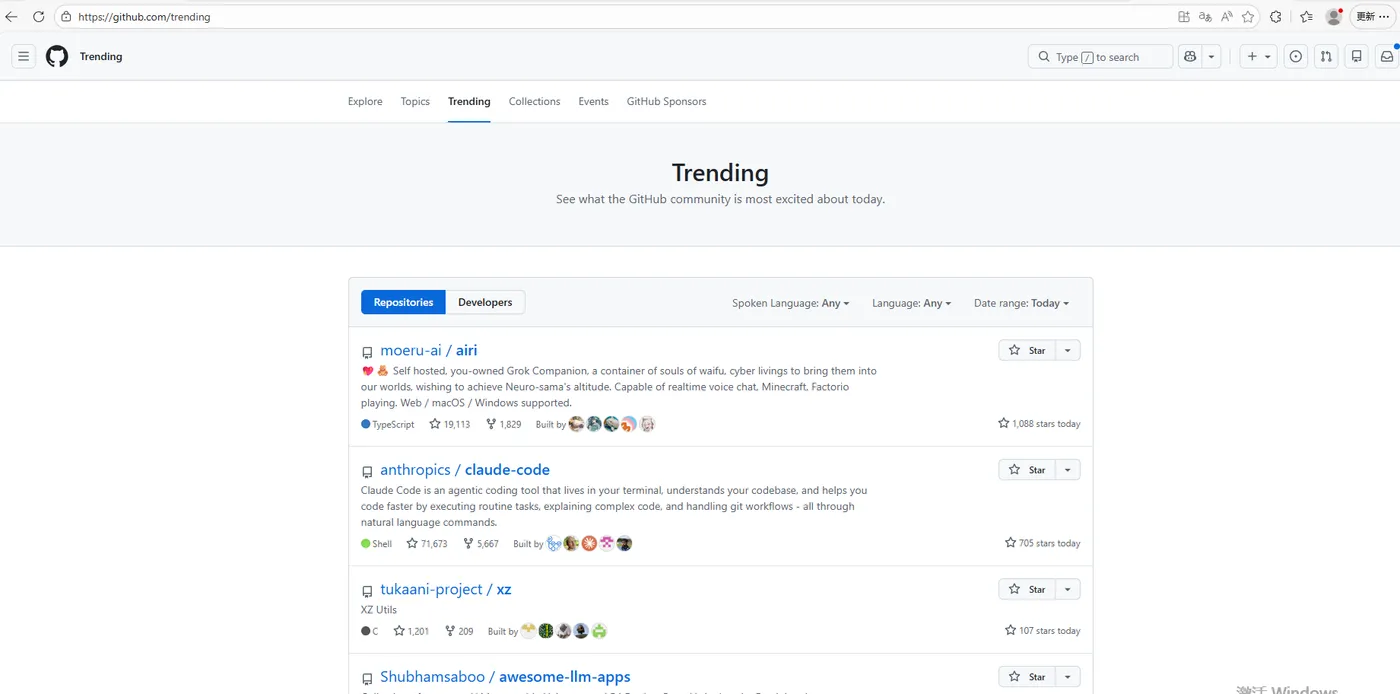Click first contributor avatar of claude-code
This screenshot has height=694, width=1400.
point(554,544)
